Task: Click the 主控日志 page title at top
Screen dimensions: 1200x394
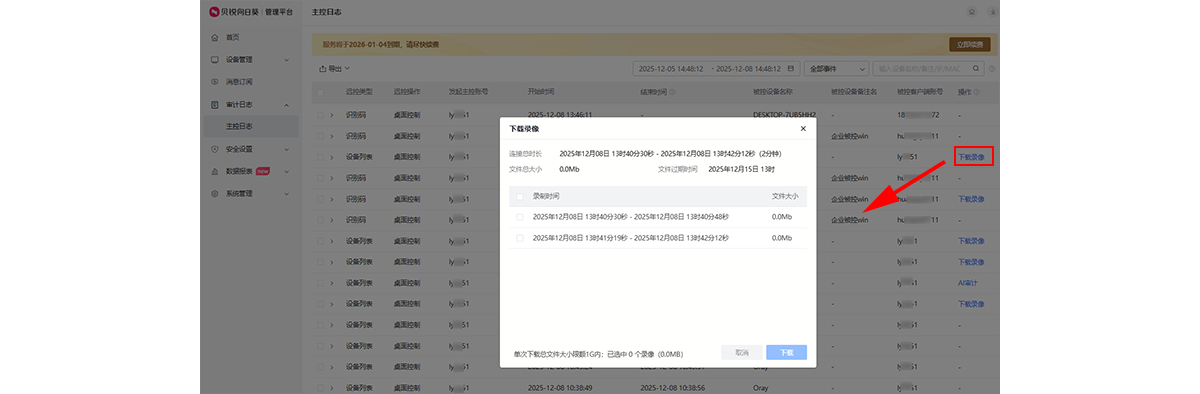Action: [327, 12]
